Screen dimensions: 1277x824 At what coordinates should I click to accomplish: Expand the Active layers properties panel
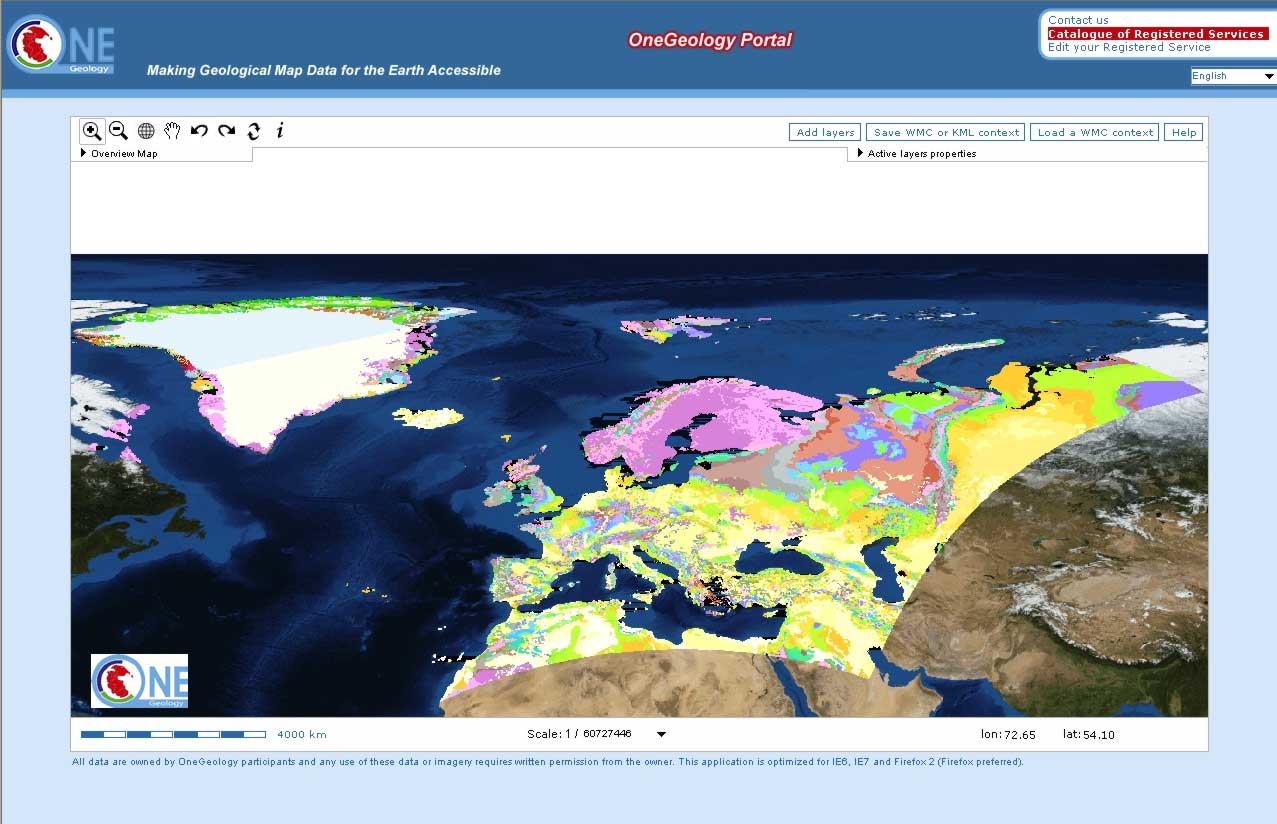point(917,154)
